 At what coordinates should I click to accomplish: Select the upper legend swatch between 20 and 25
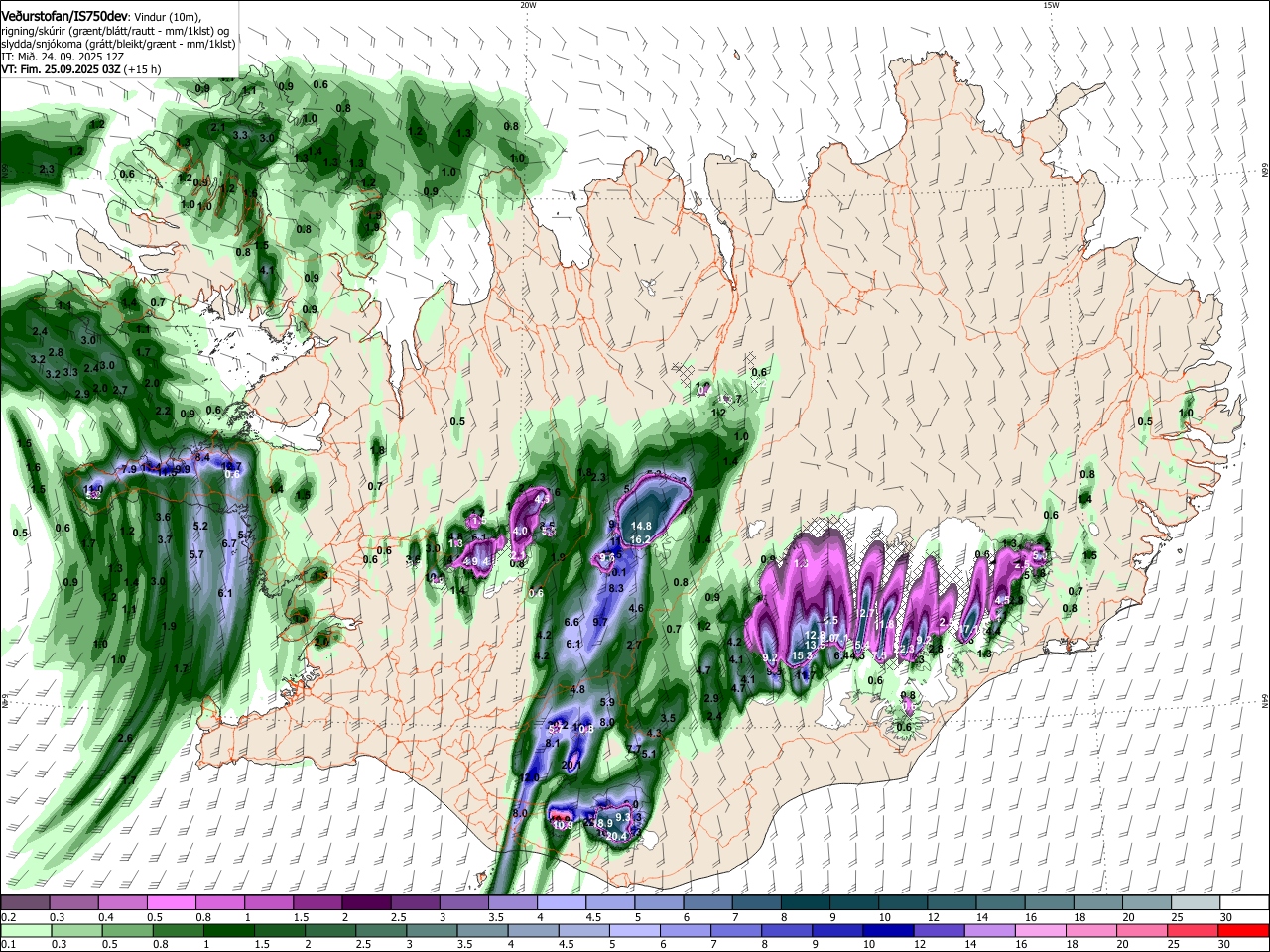pyautogui.click(x=1148, y=902)
